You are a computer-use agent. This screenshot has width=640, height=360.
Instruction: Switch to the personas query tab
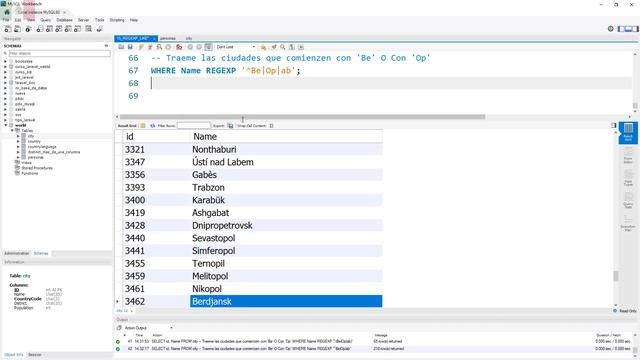click(x=168, y=38)
